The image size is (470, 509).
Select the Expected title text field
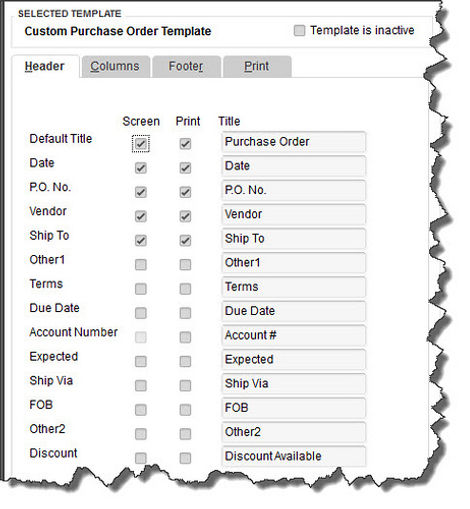coord(293,360)
